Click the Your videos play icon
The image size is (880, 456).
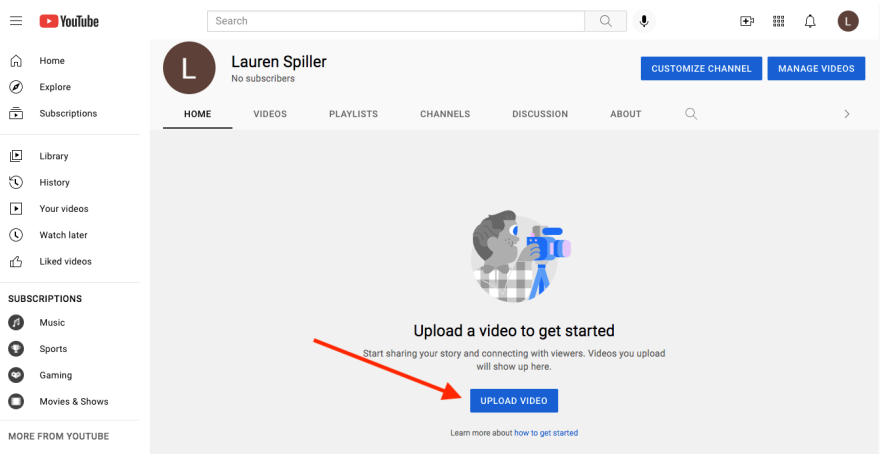tap(16, 209)
